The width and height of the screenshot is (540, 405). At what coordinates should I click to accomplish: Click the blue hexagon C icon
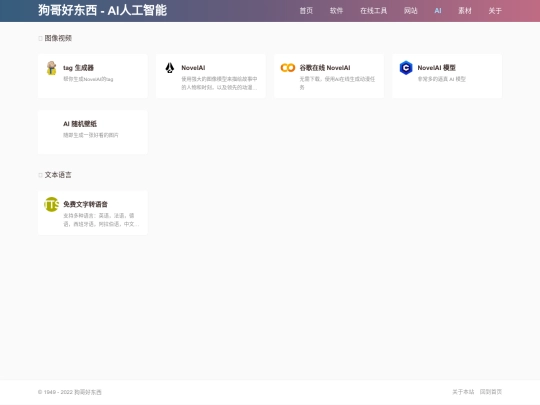406,68
